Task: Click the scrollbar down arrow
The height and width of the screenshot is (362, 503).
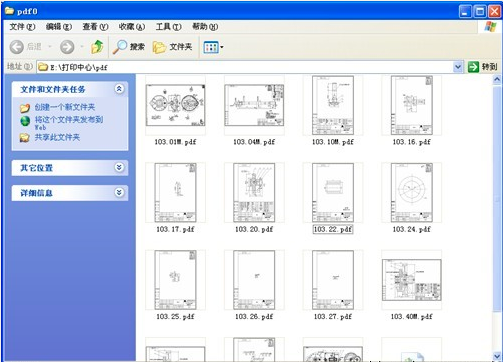Action: point(497,357)
